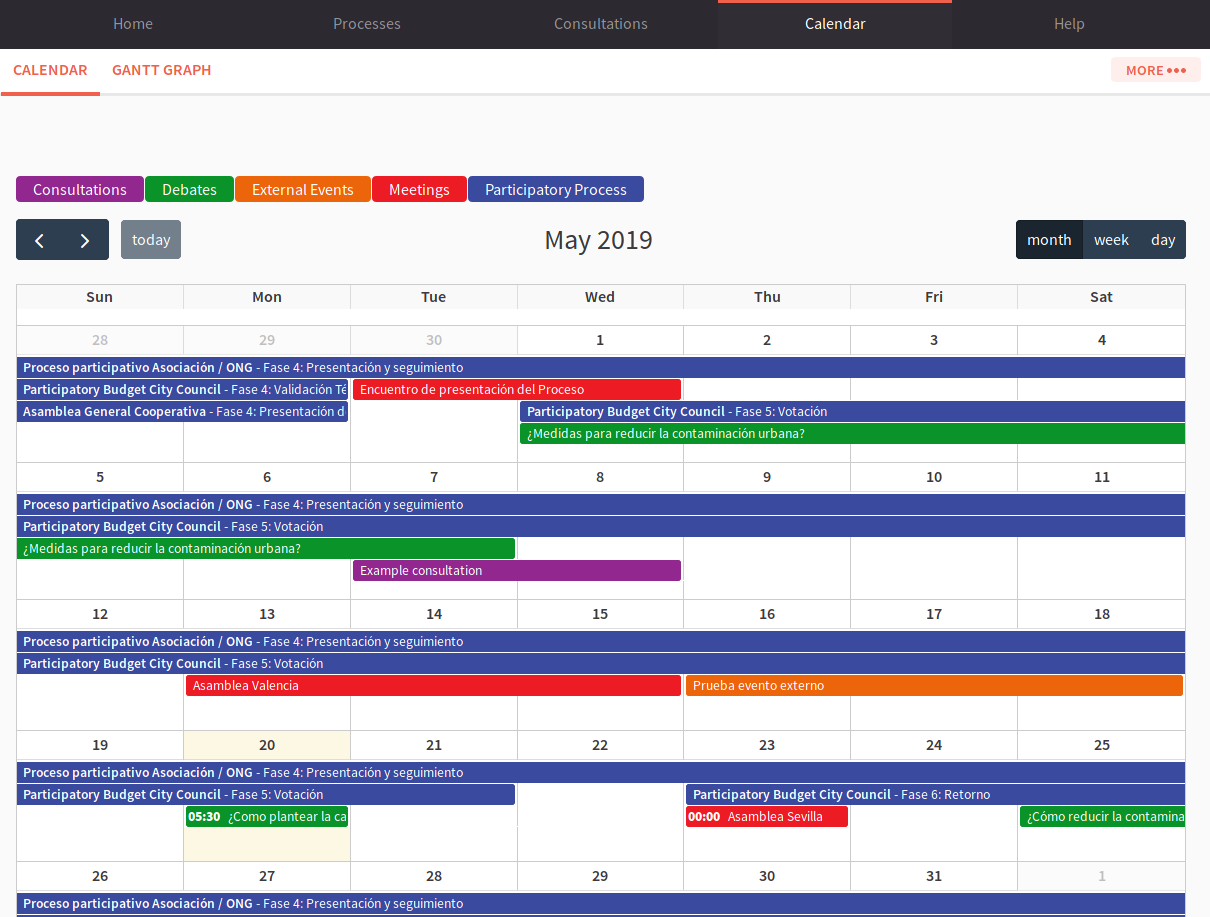This screenshot has height=917, width=1210.
Task: Navigate to the previous month arrow
Action: [x=40, y=240]
